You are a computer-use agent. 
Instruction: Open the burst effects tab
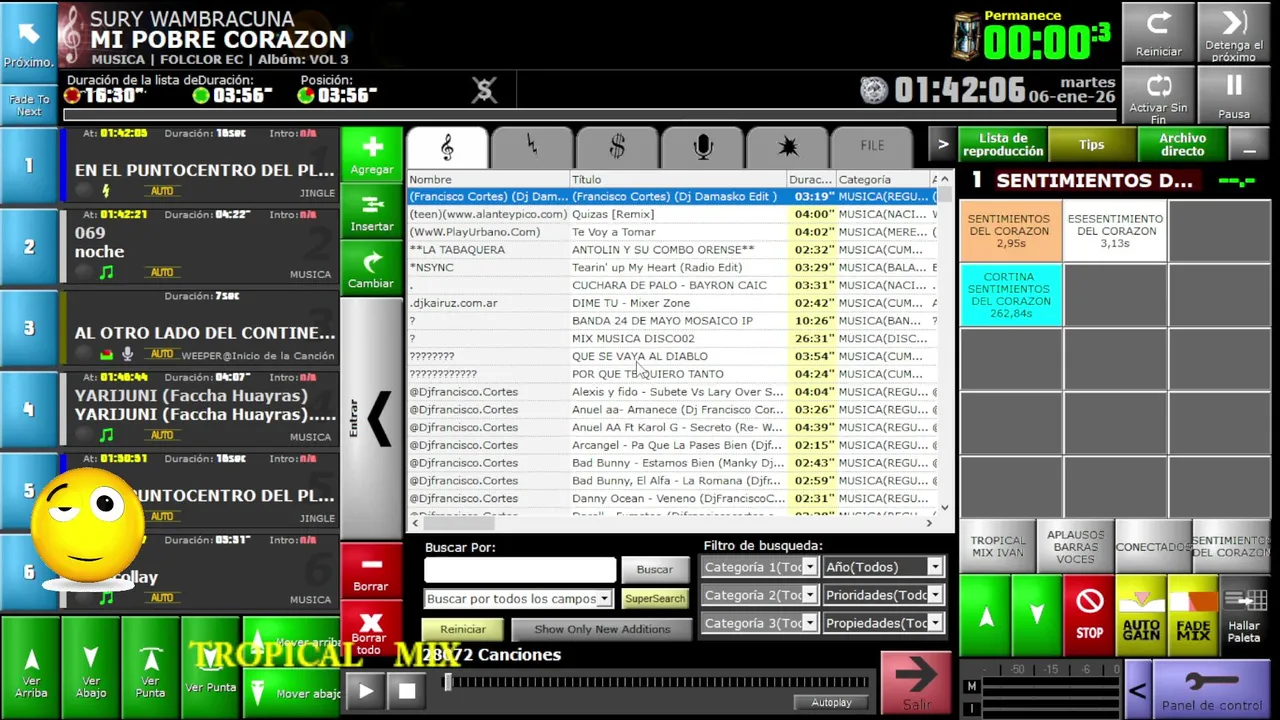[x=788, y=147]
